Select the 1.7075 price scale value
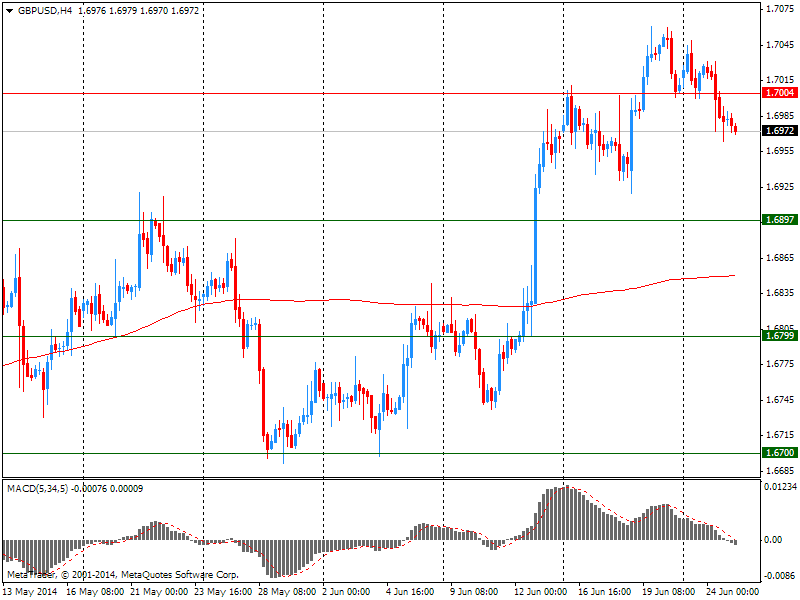800x600 pixels. [x=780, y=9]
